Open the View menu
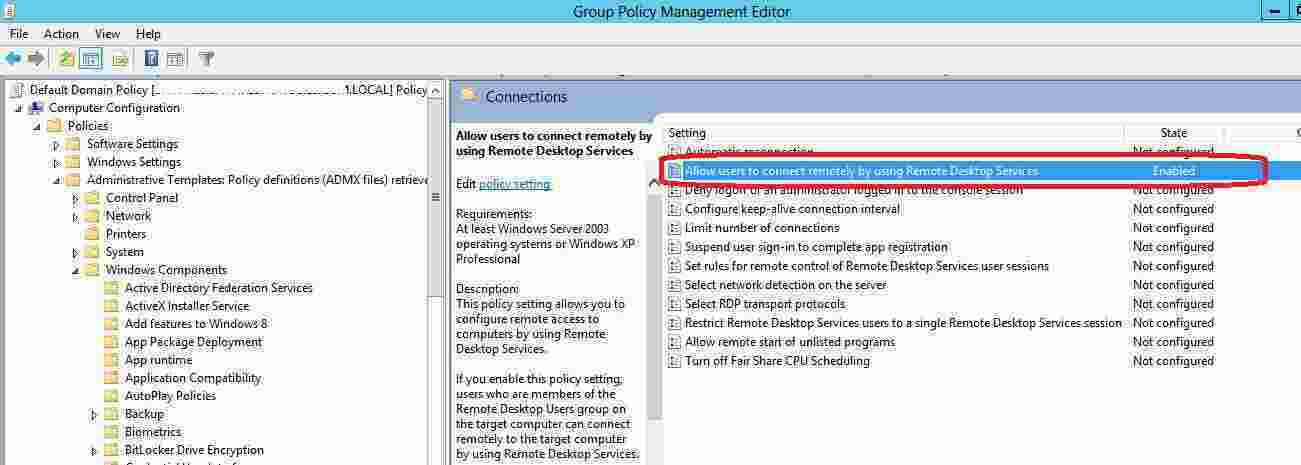 (x=107, y=34)
